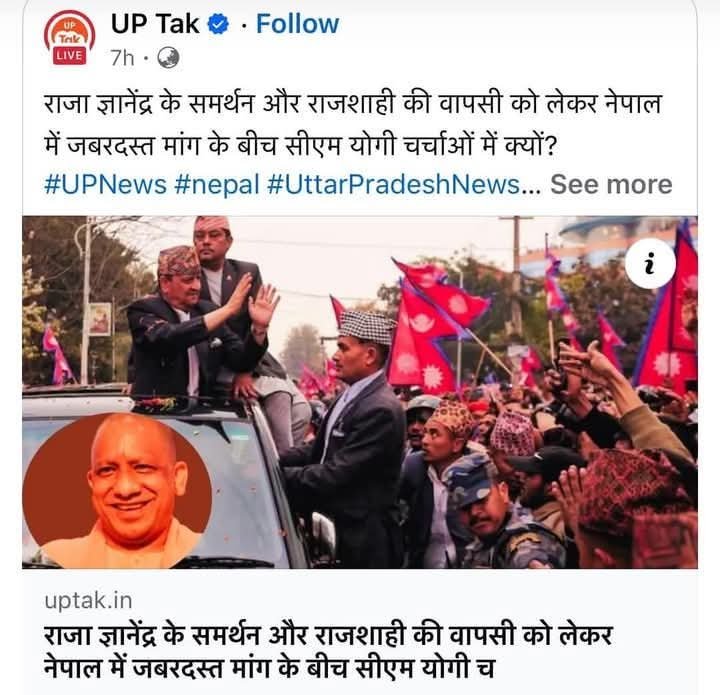The image size is (720, 695).
Task: Open the #UPNews hashtag
Action: click(x=105, y=185)
